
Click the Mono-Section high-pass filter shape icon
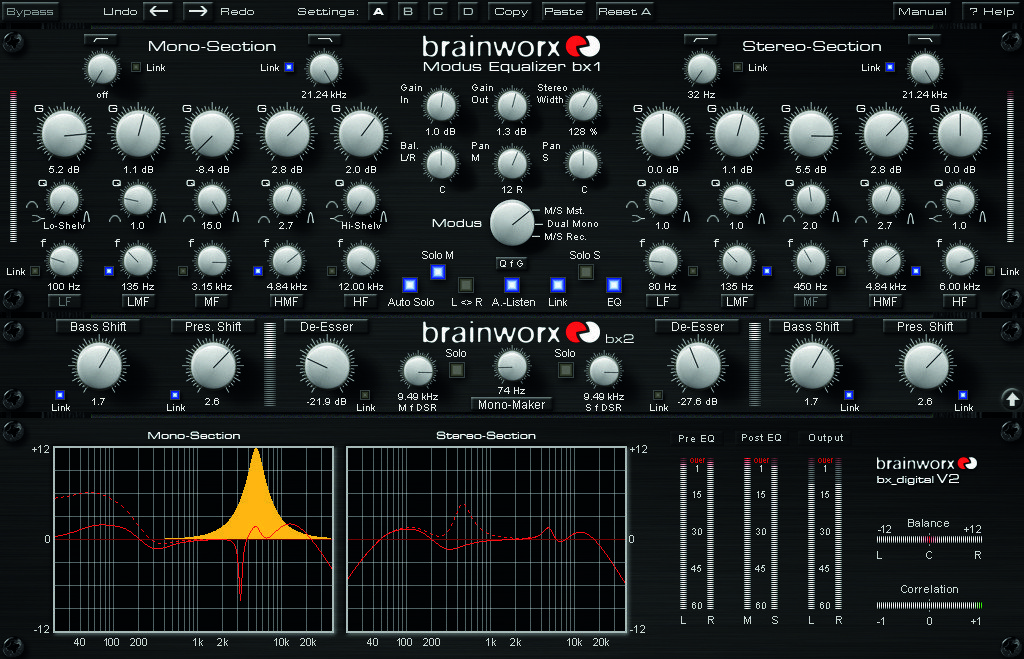click(x=101, y=40)
